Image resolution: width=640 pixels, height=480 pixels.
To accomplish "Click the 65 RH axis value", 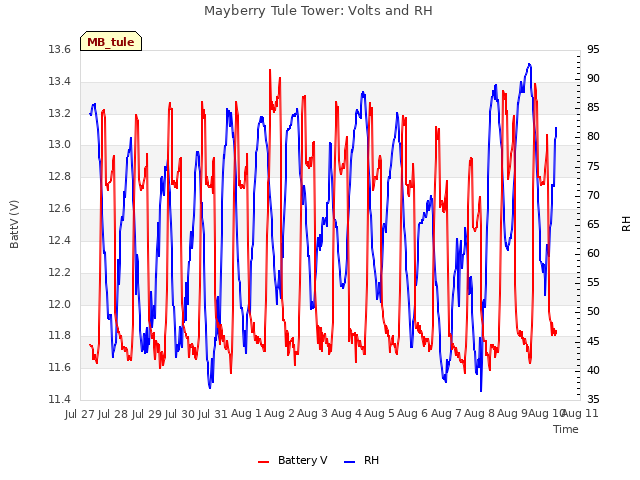I will 593,224.
